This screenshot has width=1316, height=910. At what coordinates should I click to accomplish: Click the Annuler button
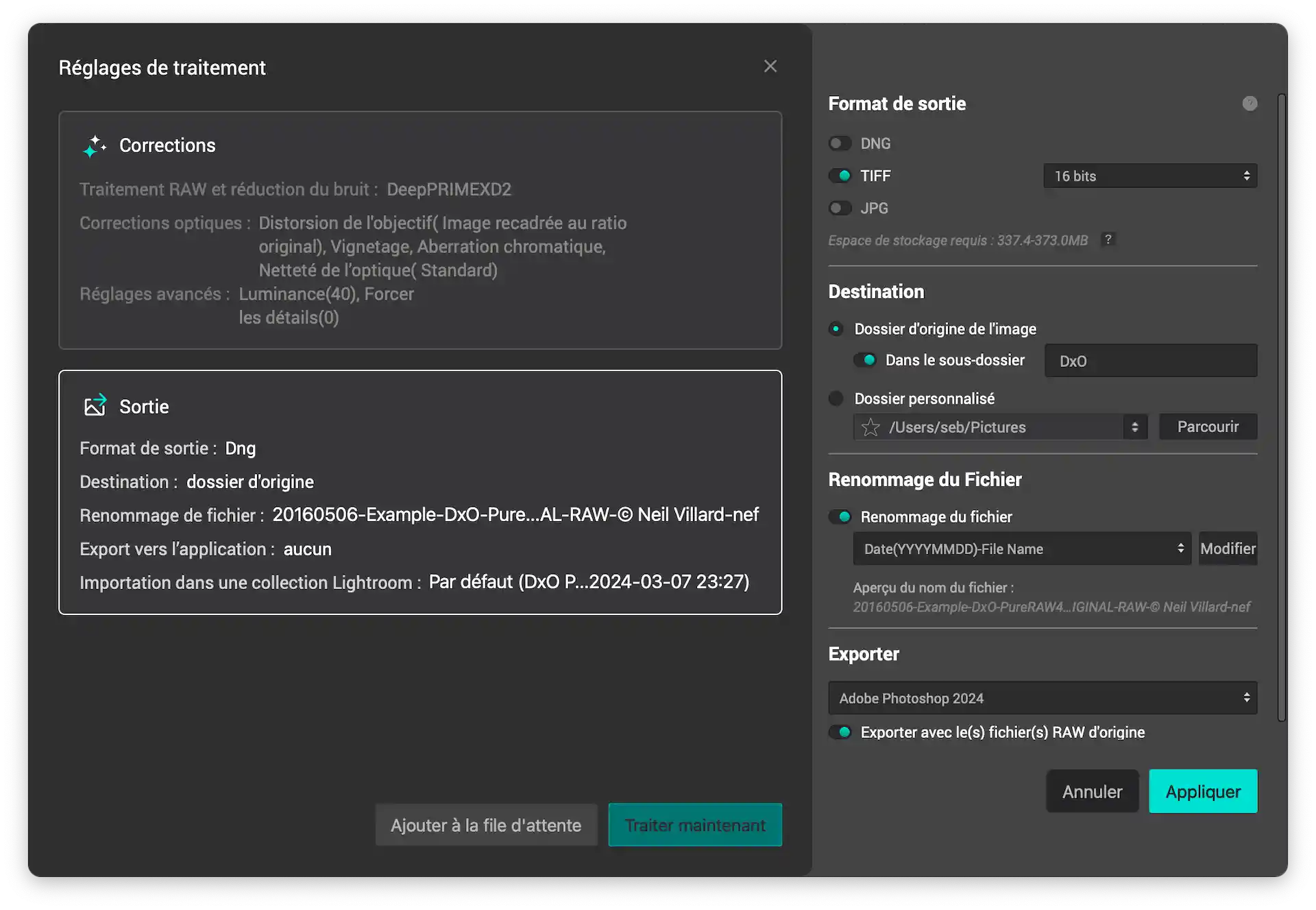pyautogui.click(x=1092, y=791)
